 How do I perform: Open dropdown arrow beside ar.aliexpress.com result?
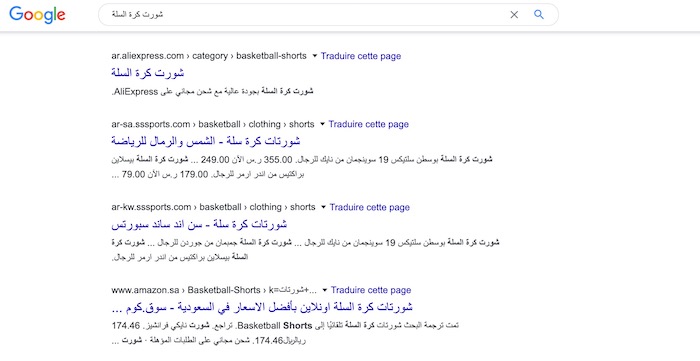coord(314,56)
